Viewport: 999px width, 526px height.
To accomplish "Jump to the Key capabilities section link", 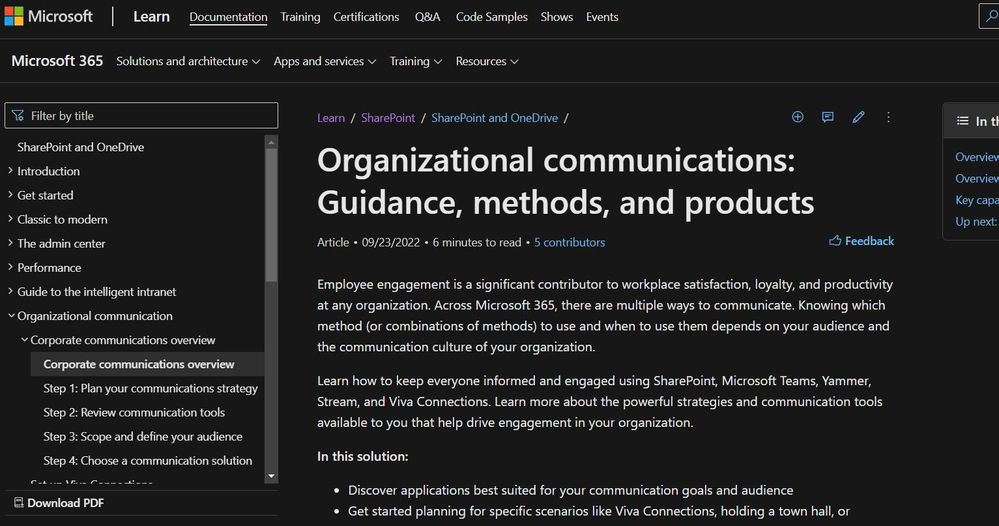I will coord(977,200).
